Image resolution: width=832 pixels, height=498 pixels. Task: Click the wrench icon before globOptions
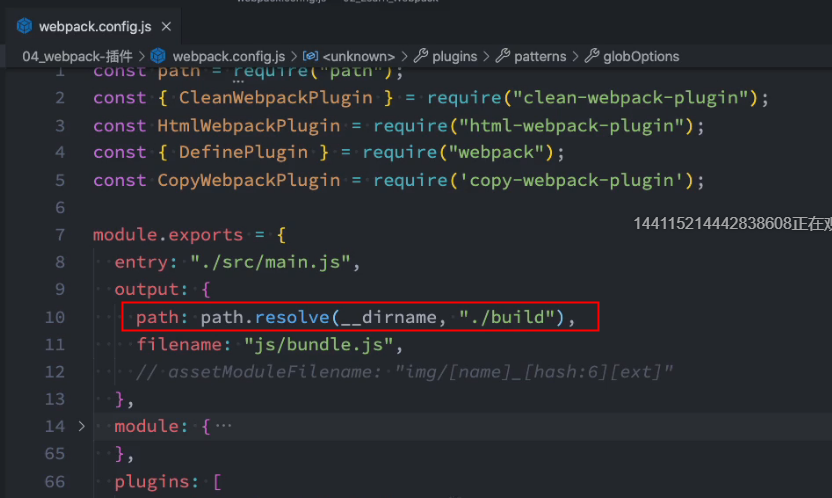592,55
